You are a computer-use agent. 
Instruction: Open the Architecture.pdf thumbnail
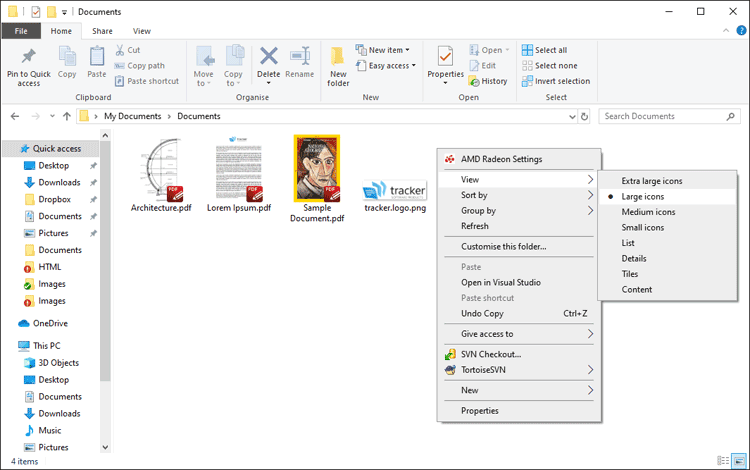[161, 169]
